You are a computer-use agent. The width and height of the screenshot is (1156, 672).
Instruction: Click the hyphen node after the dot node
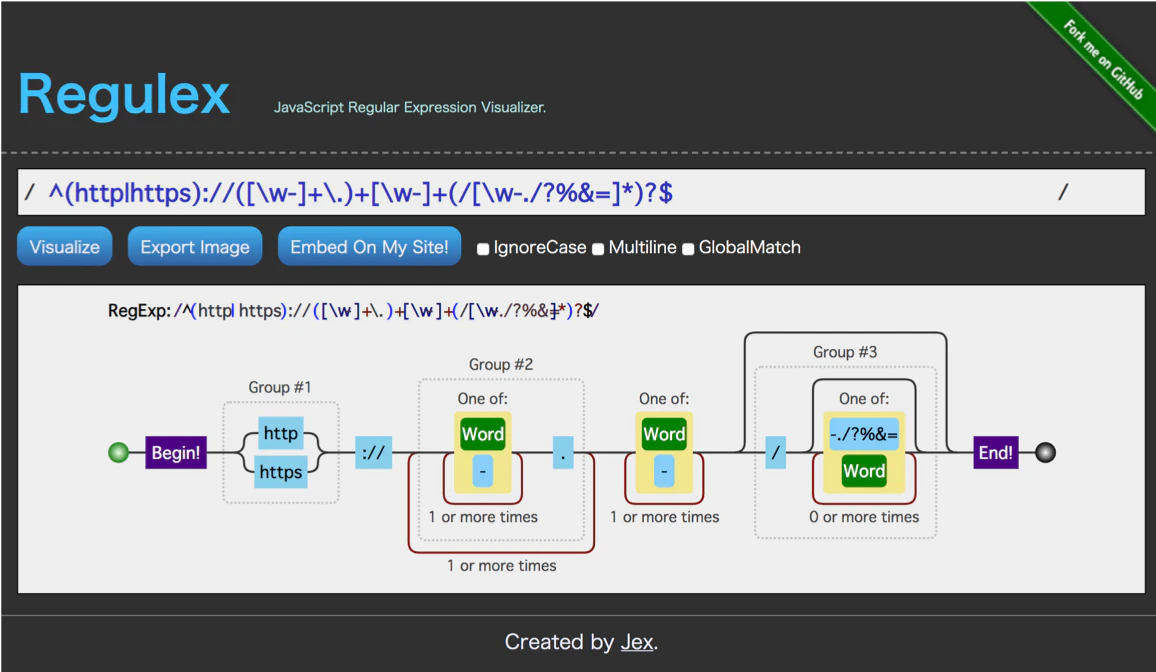point(664,471)
